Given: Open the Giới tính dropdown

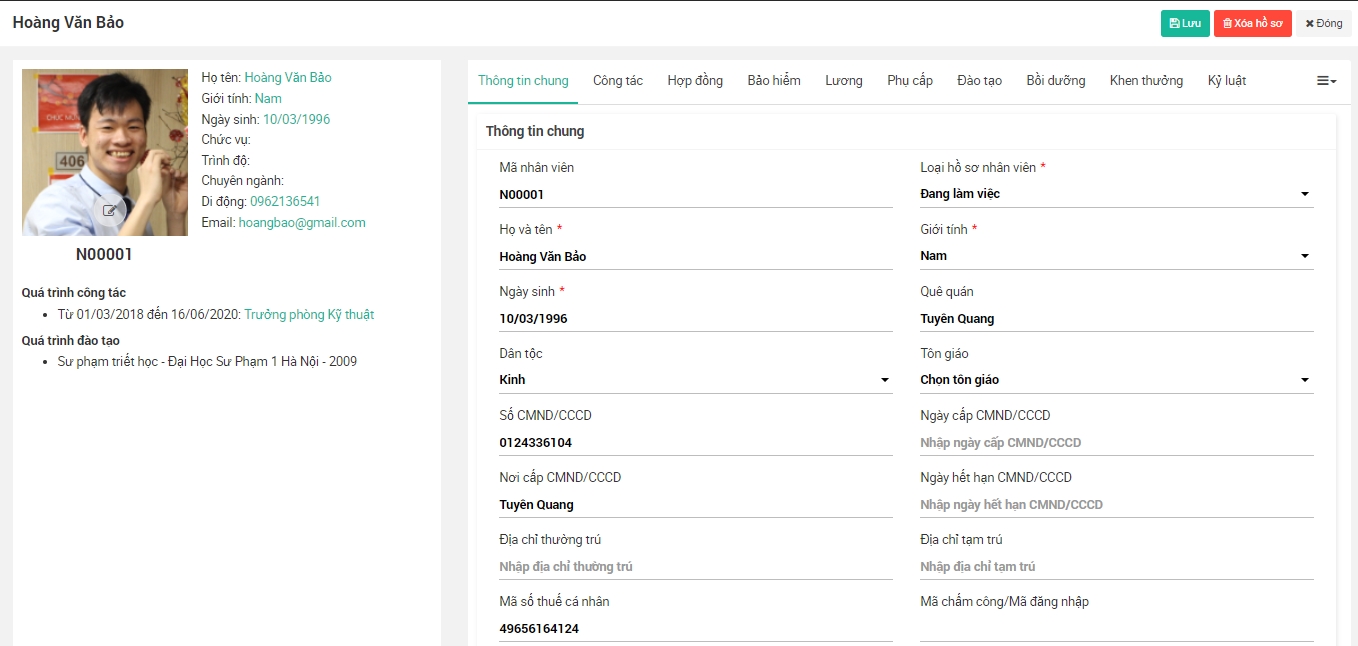Looking at the screenshot, I should [1116, 256].
